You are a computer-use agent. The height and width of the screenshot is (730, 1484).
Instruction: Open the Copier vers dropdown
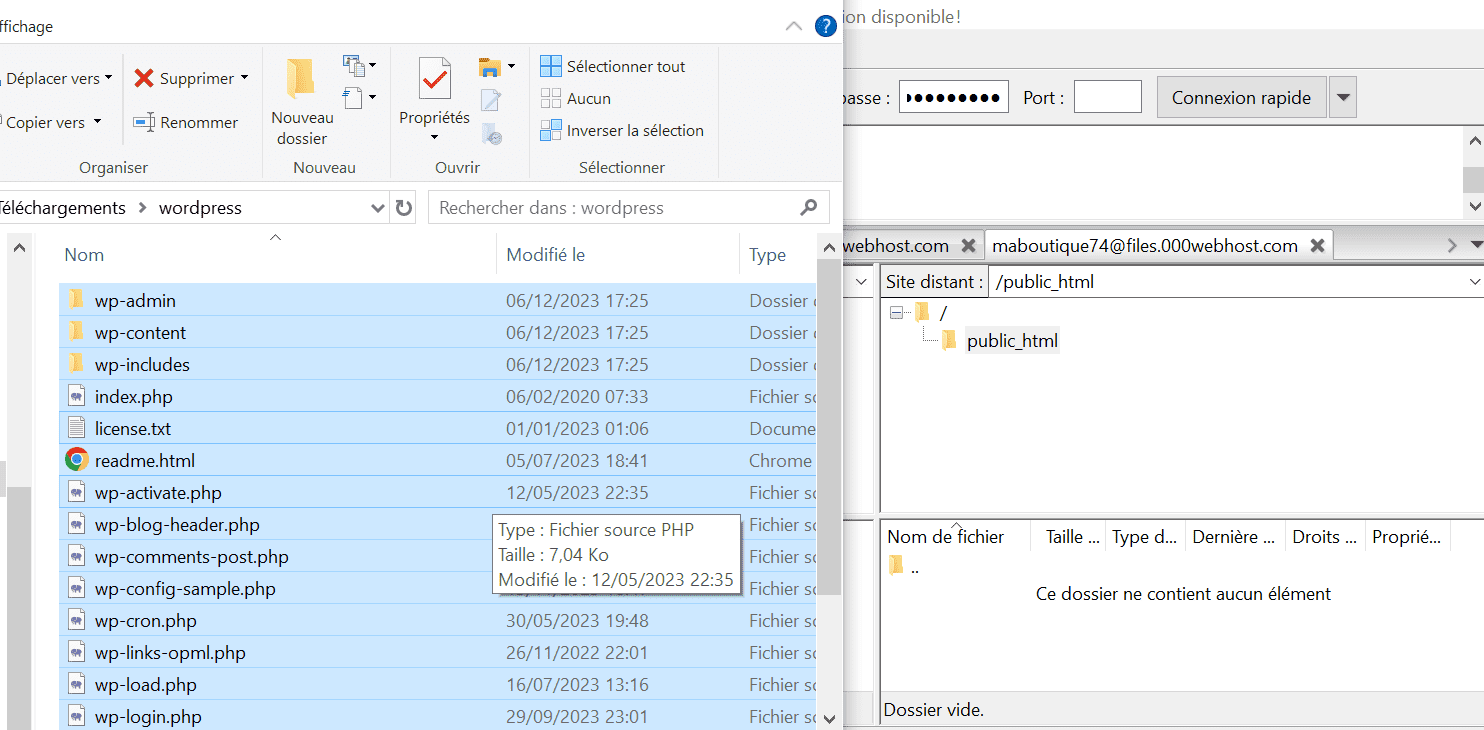point(97,122)
